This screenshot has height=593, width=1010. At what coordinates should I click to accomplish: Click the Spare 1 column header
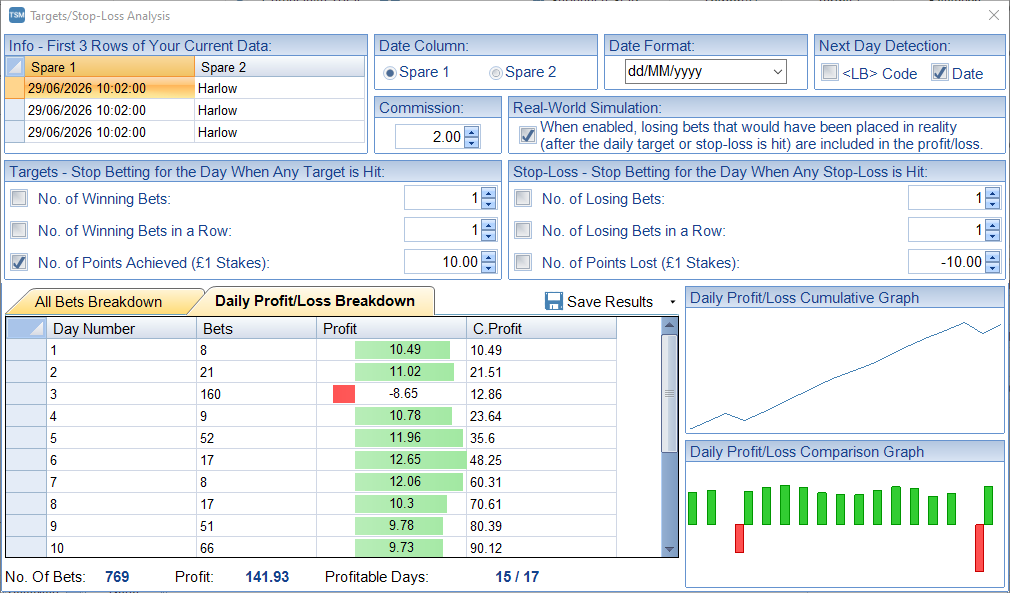[x=110, y=67]
